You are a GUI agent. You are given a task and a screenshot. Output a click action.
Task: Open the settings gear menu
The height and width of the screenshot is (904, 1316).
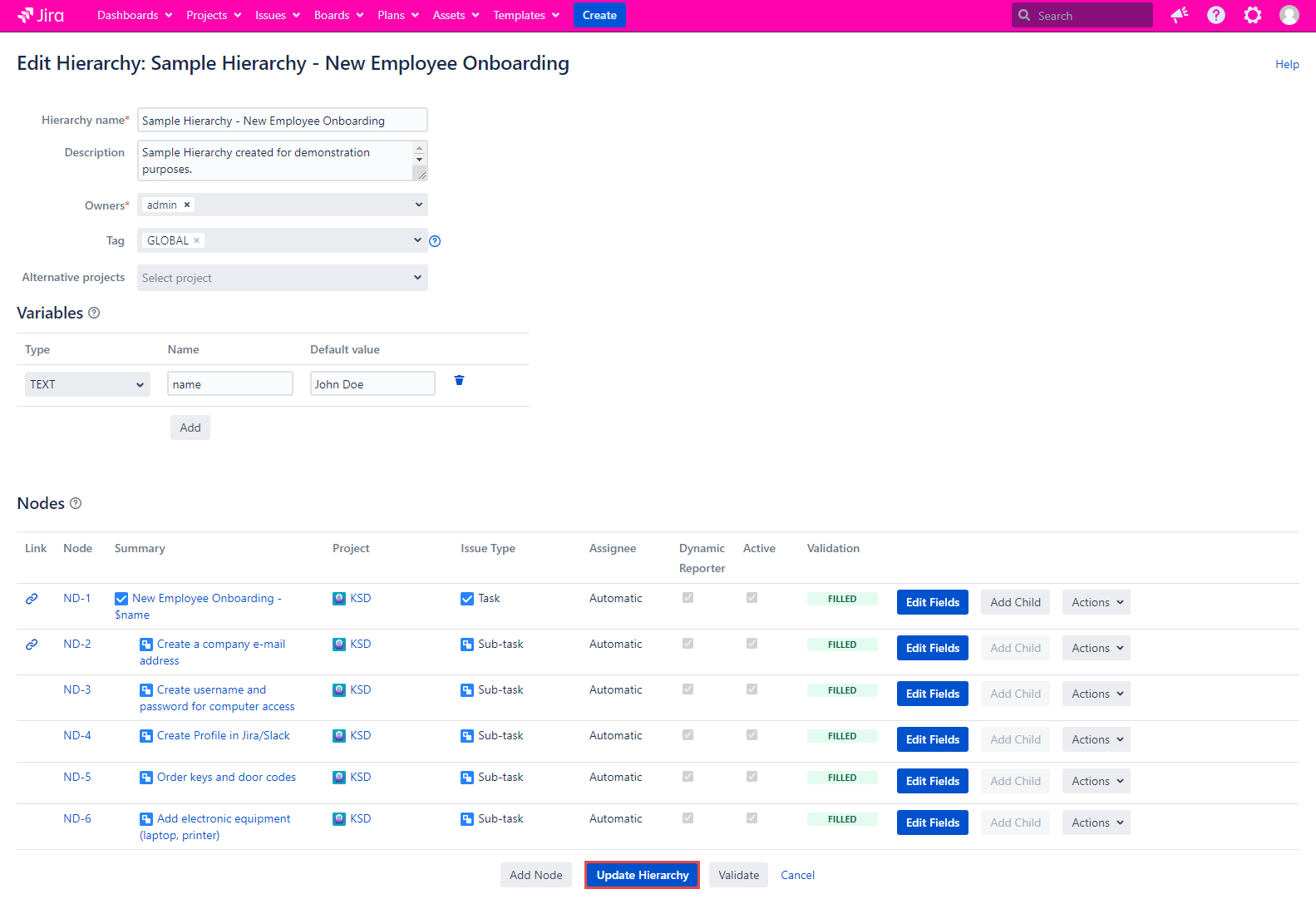coord(1252,15)
